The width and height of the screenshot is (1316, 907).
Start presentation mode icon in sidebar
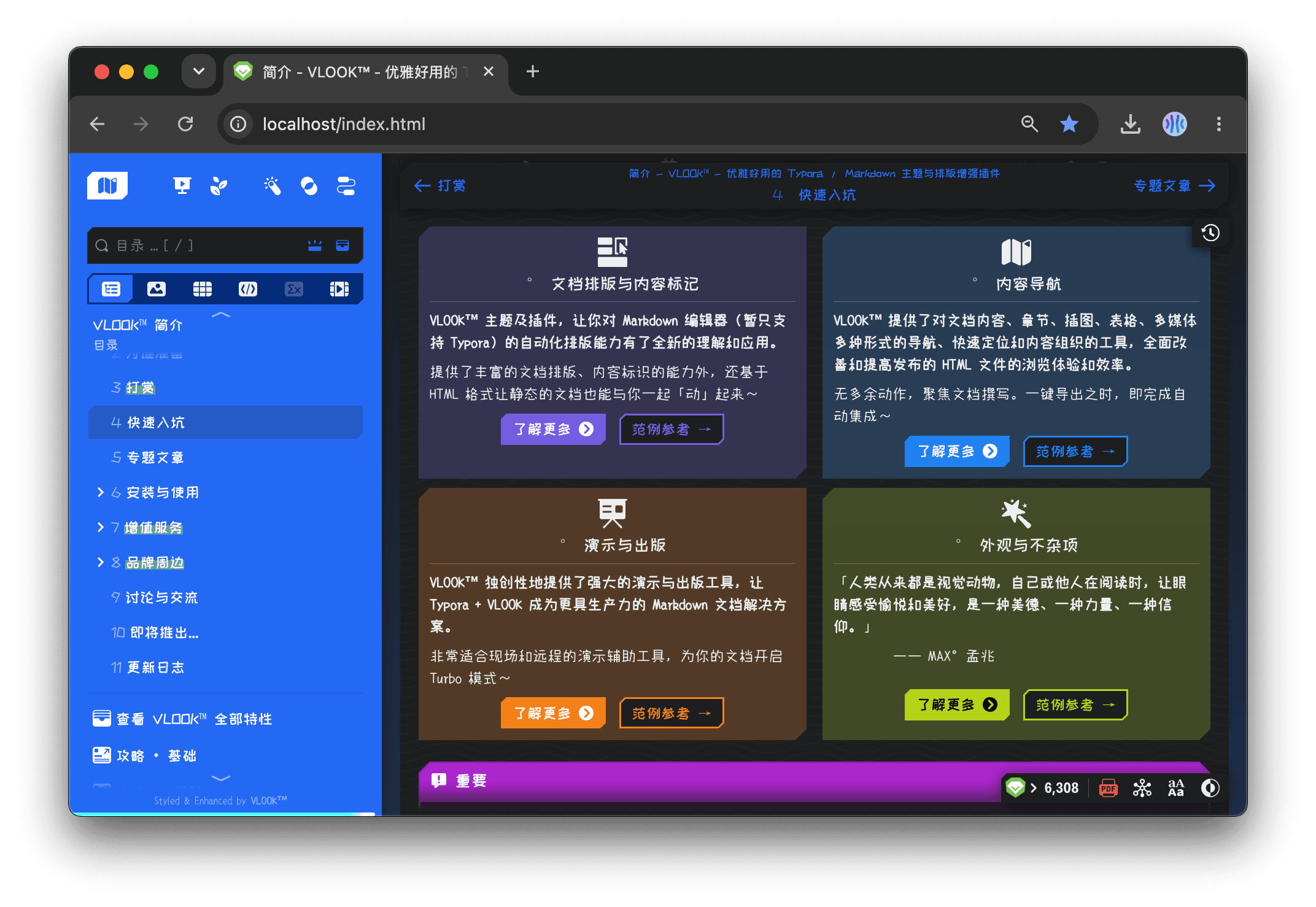click(x=182, y=185)
